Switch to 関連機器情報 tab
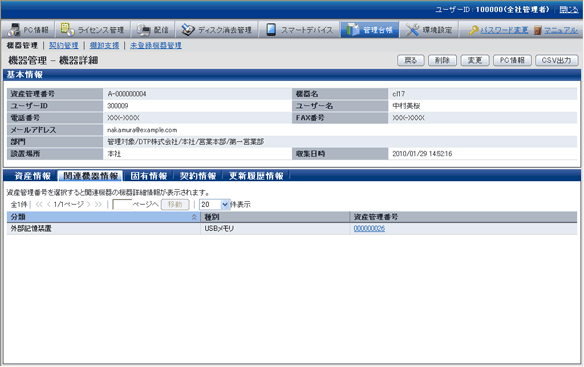This screenshot has width=584, height=367. [x=91, y=176]
